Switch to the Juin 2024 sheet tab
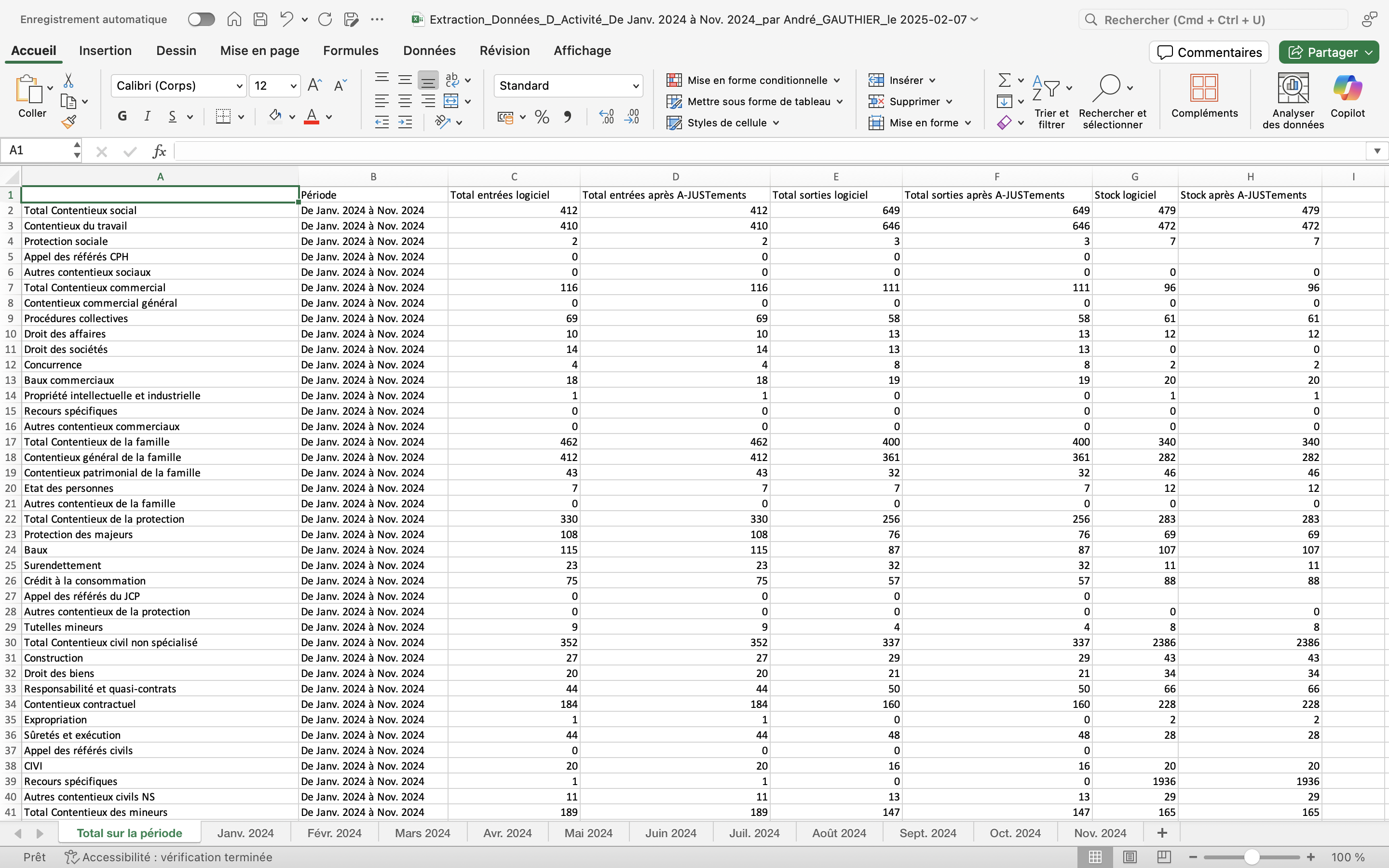 (x=670, y=833)
